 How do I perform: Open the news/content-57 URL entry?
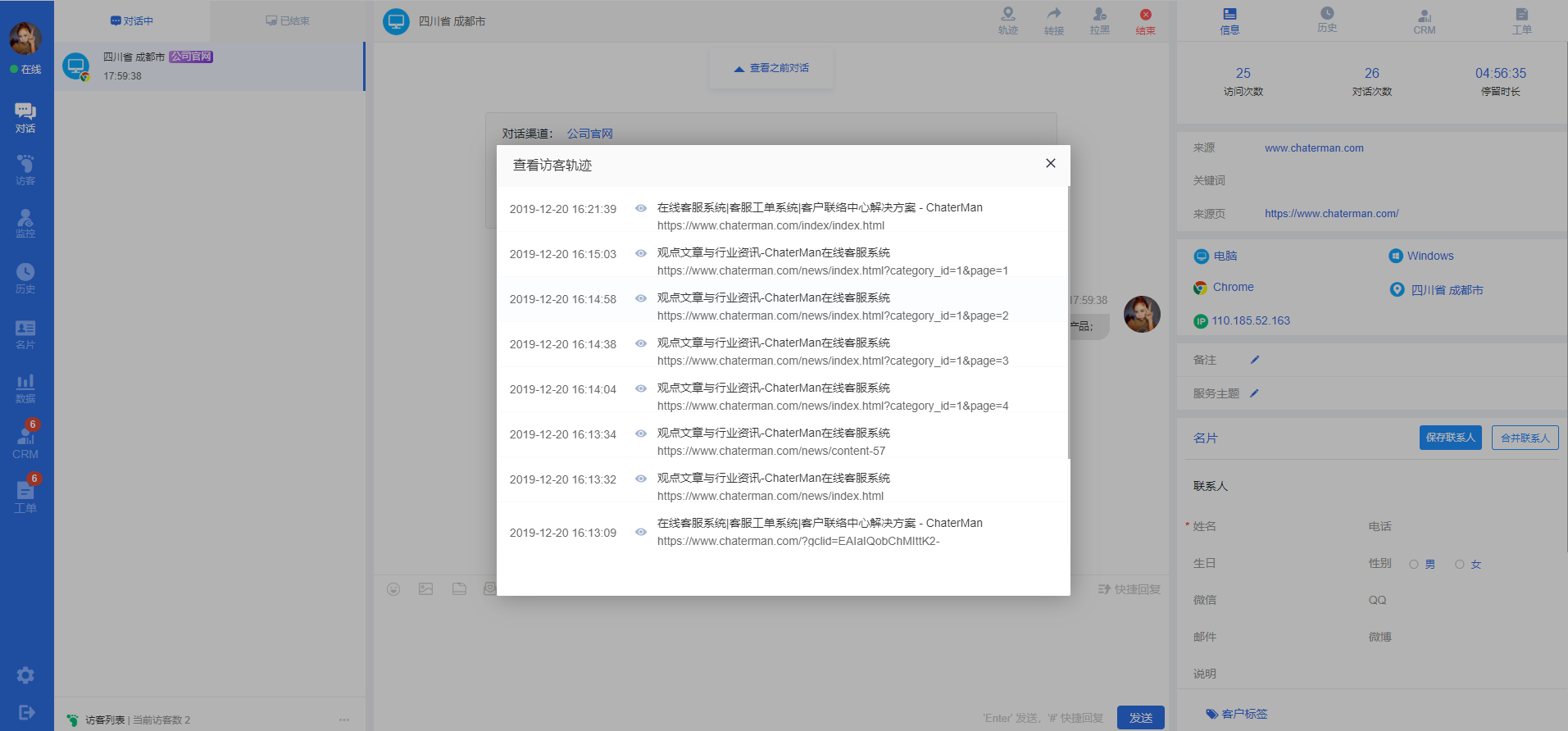click(770, 451)
